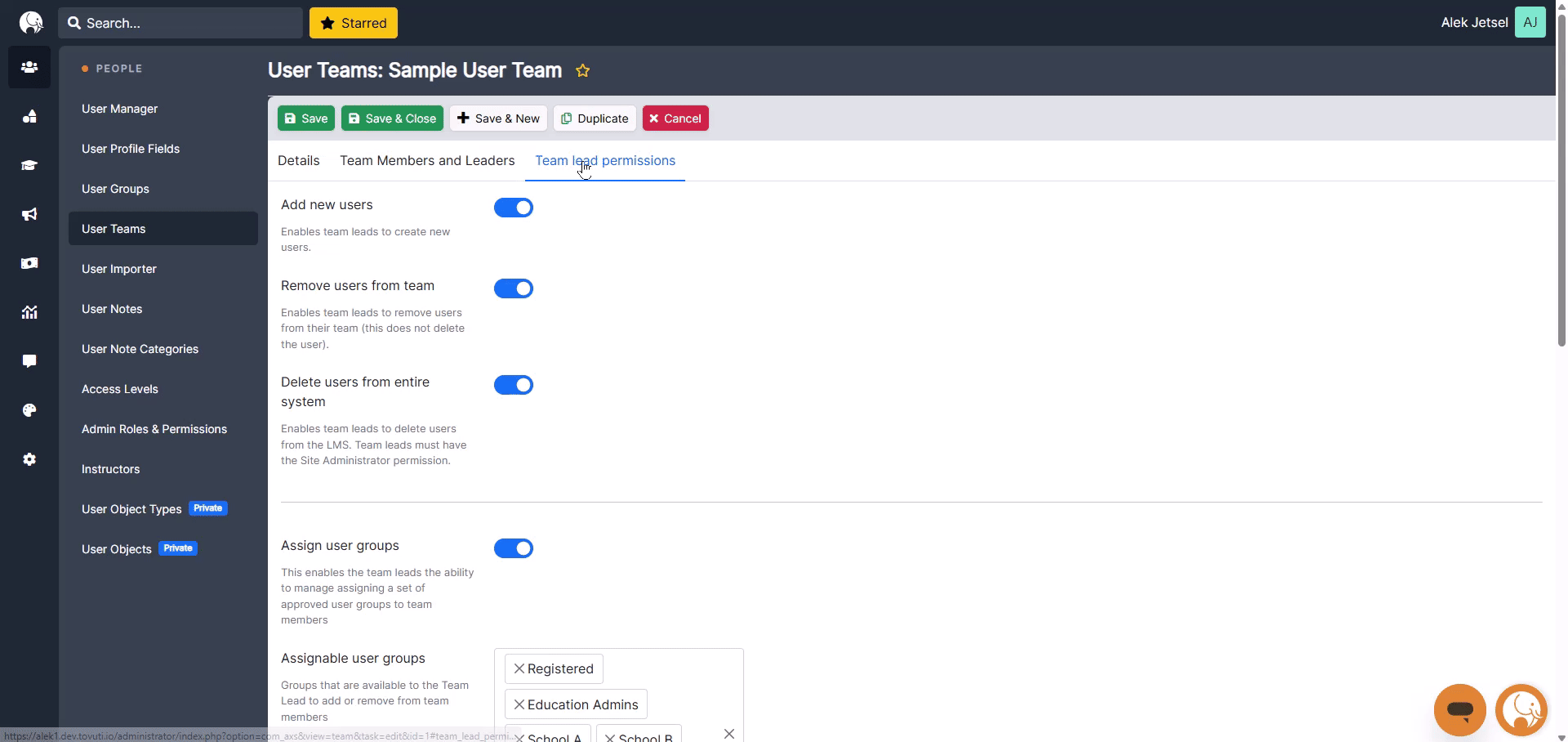Open Alek Jetsel user avatar menu
This screenshot has height=742, width=1568.
coord(1530,23)
